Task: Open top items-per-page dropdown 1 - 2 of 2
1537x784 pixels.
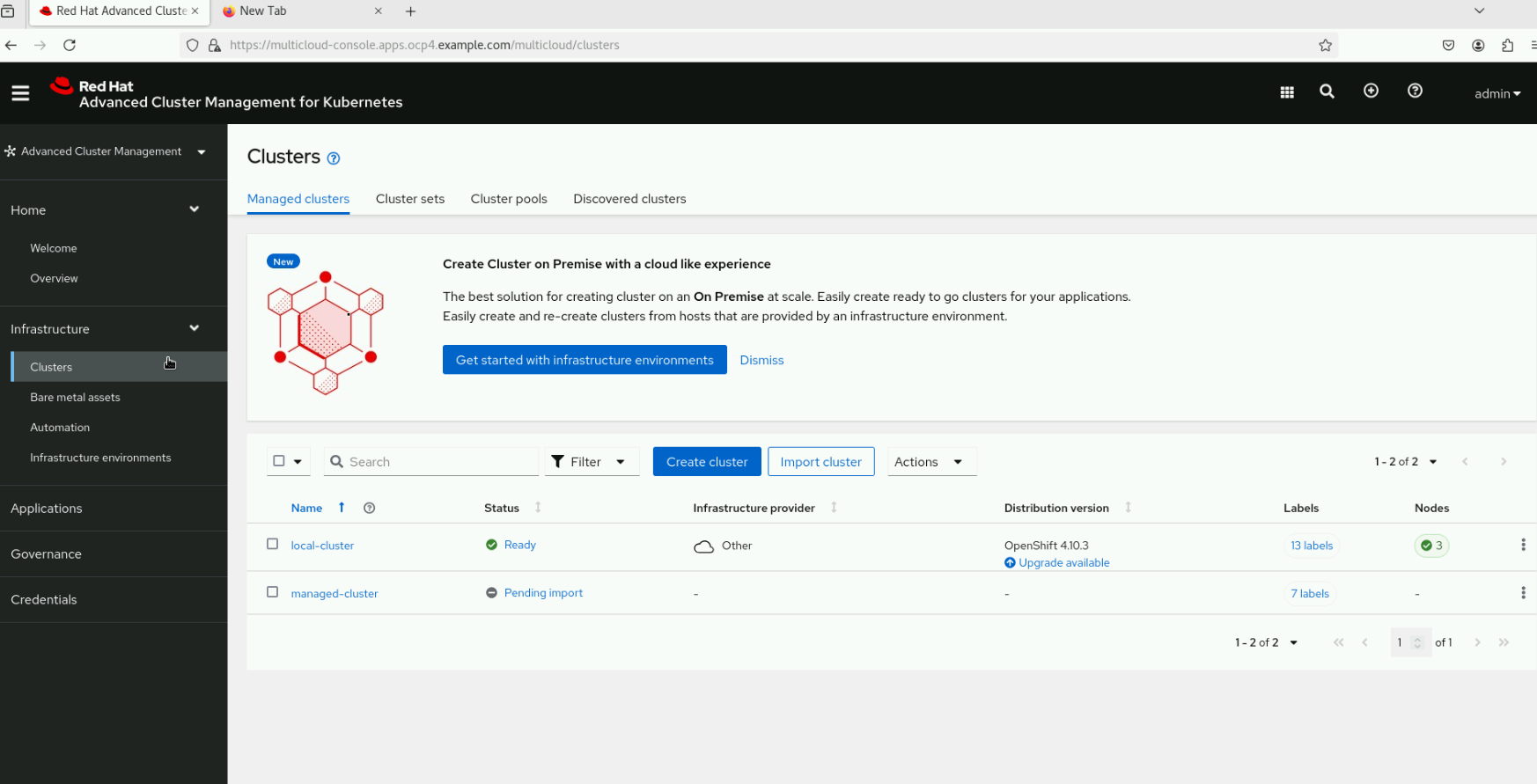Action: [x=1406, y=462]
